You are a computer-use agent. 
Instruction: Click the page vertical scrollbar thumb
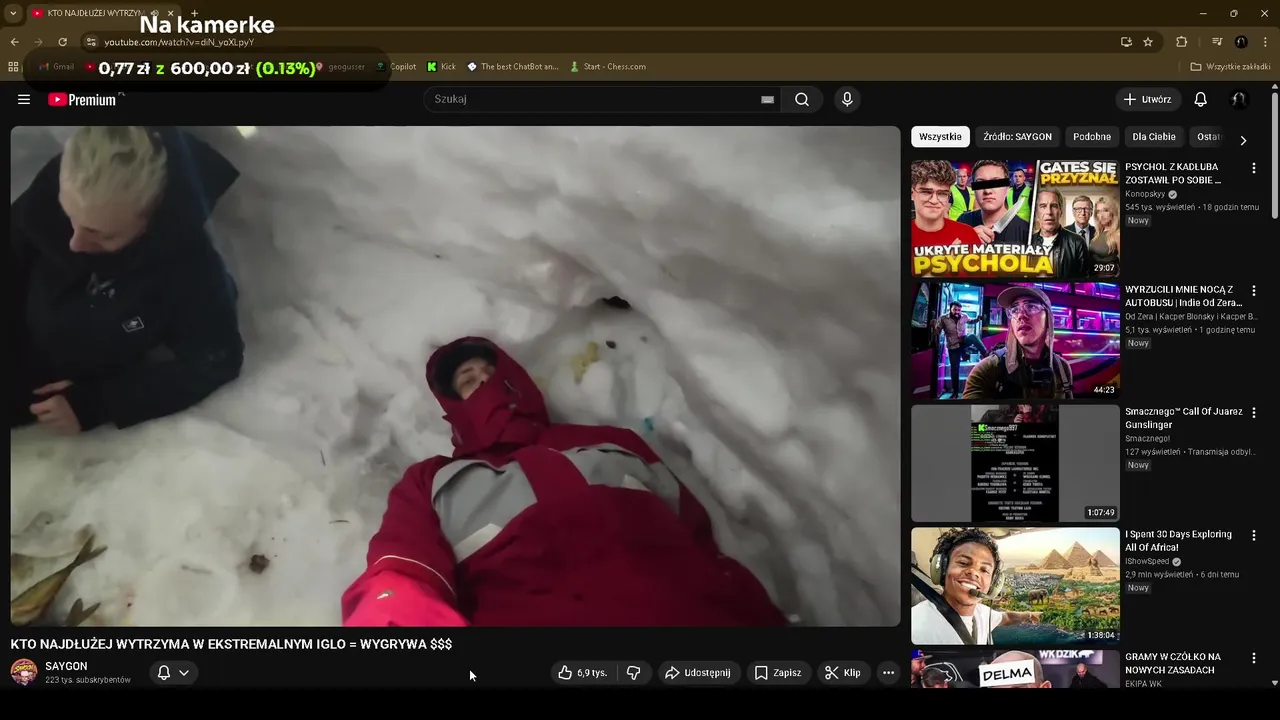(x=1274, y=157)
